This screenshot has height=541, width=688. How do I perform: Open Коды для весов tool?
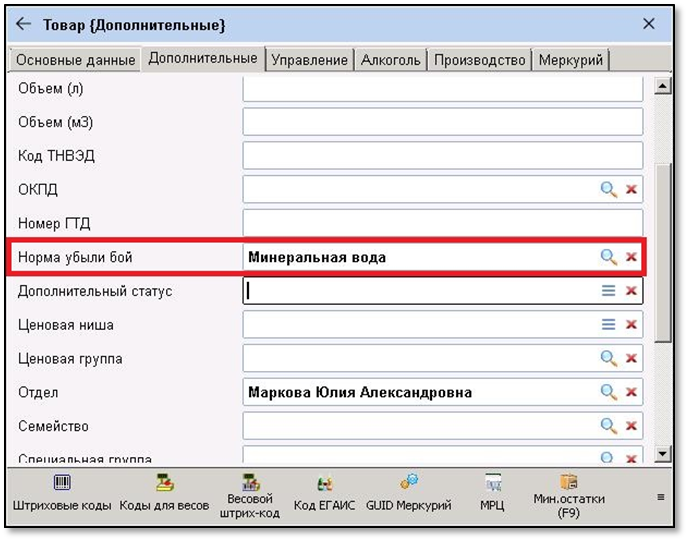coord(165,492)
